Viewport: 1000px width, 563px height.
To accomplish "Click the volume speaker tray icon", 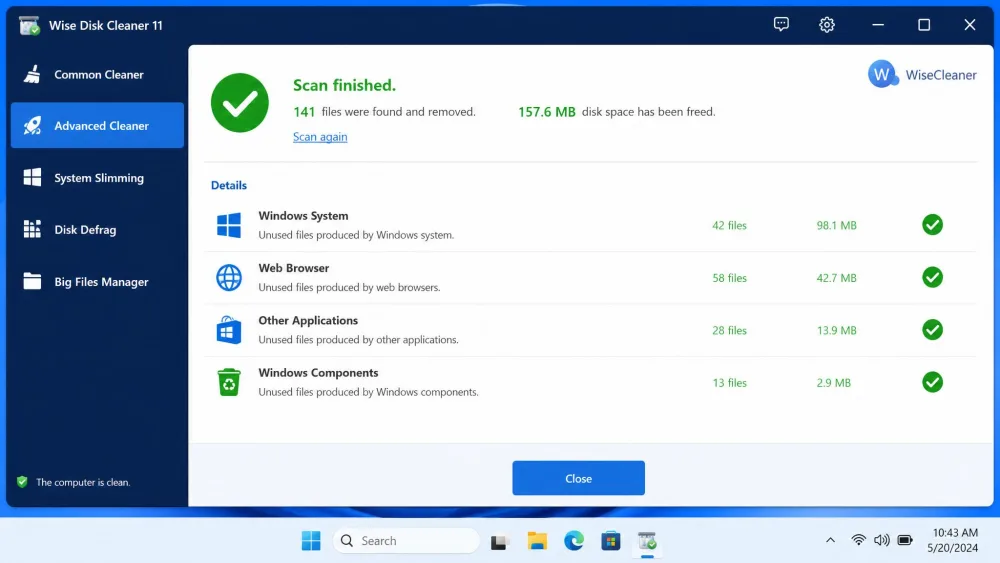I will (x=881, y=540).
